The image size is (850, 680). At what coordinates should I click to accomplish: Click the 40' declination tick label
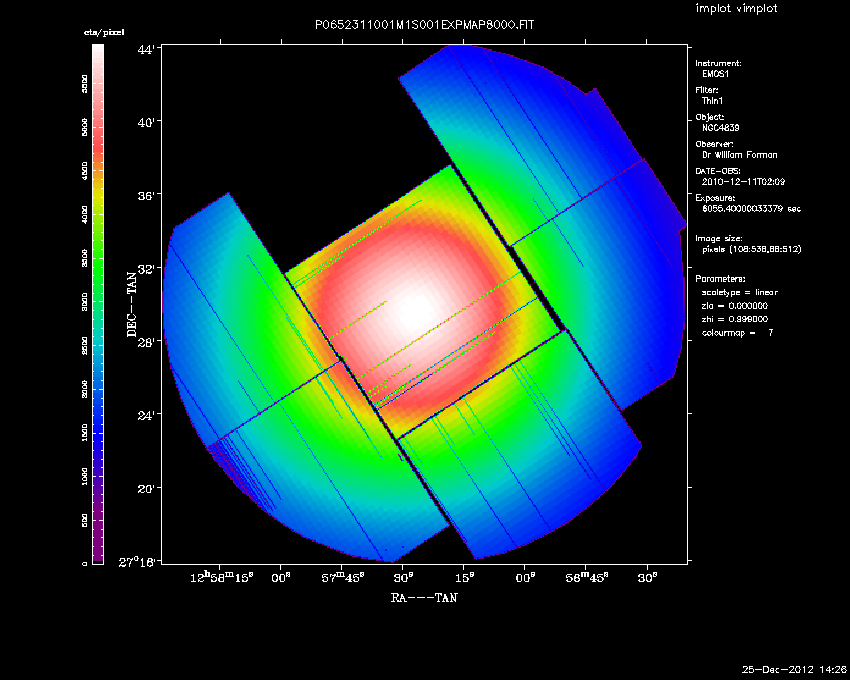tap(147, 123)
